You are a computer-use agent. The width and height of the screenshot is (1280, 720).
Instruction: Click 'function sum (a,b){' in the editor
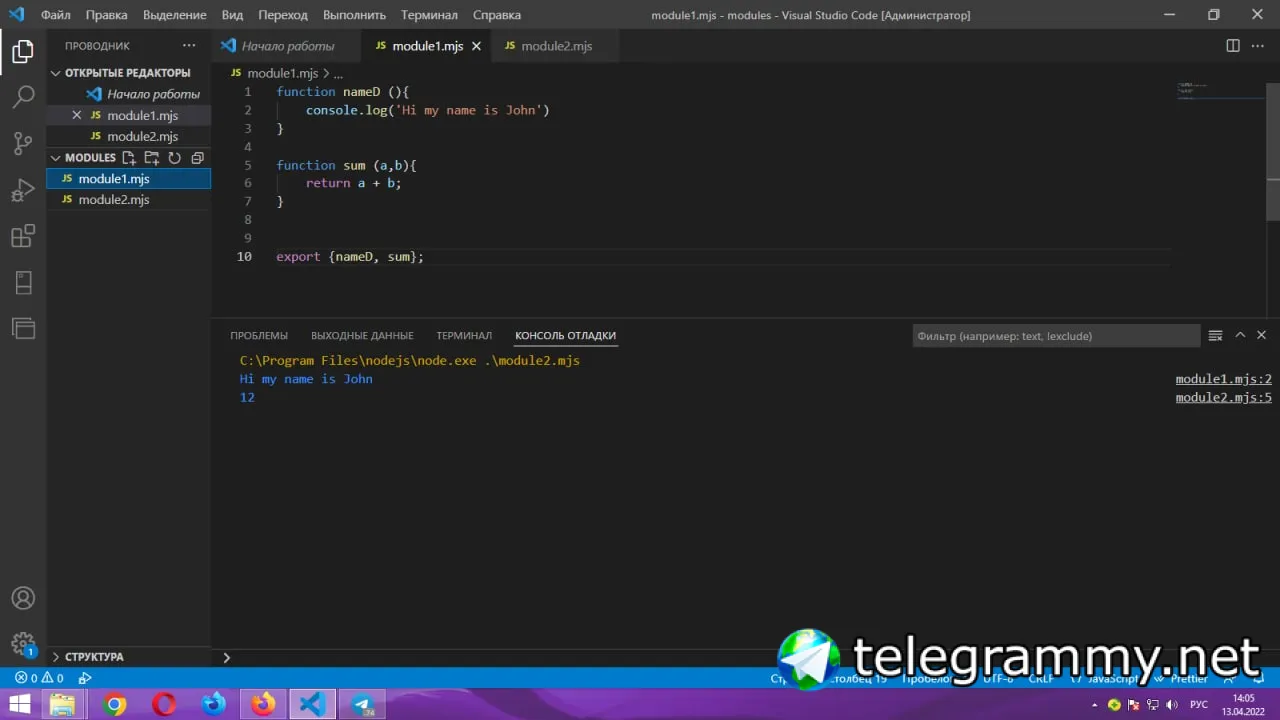(346, 165)
